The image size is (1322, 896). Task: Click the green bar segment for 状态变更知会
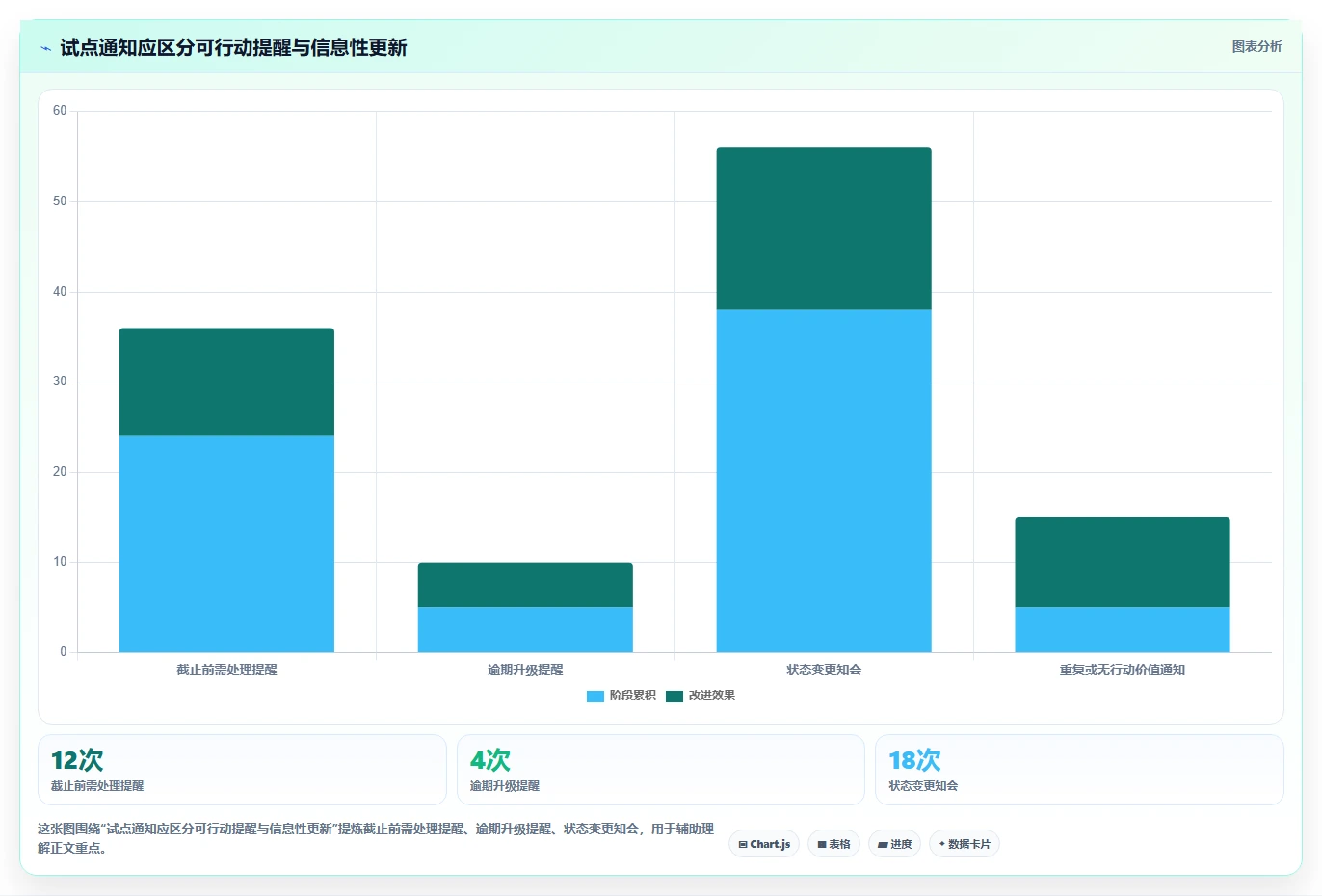[x=824, y=228]
